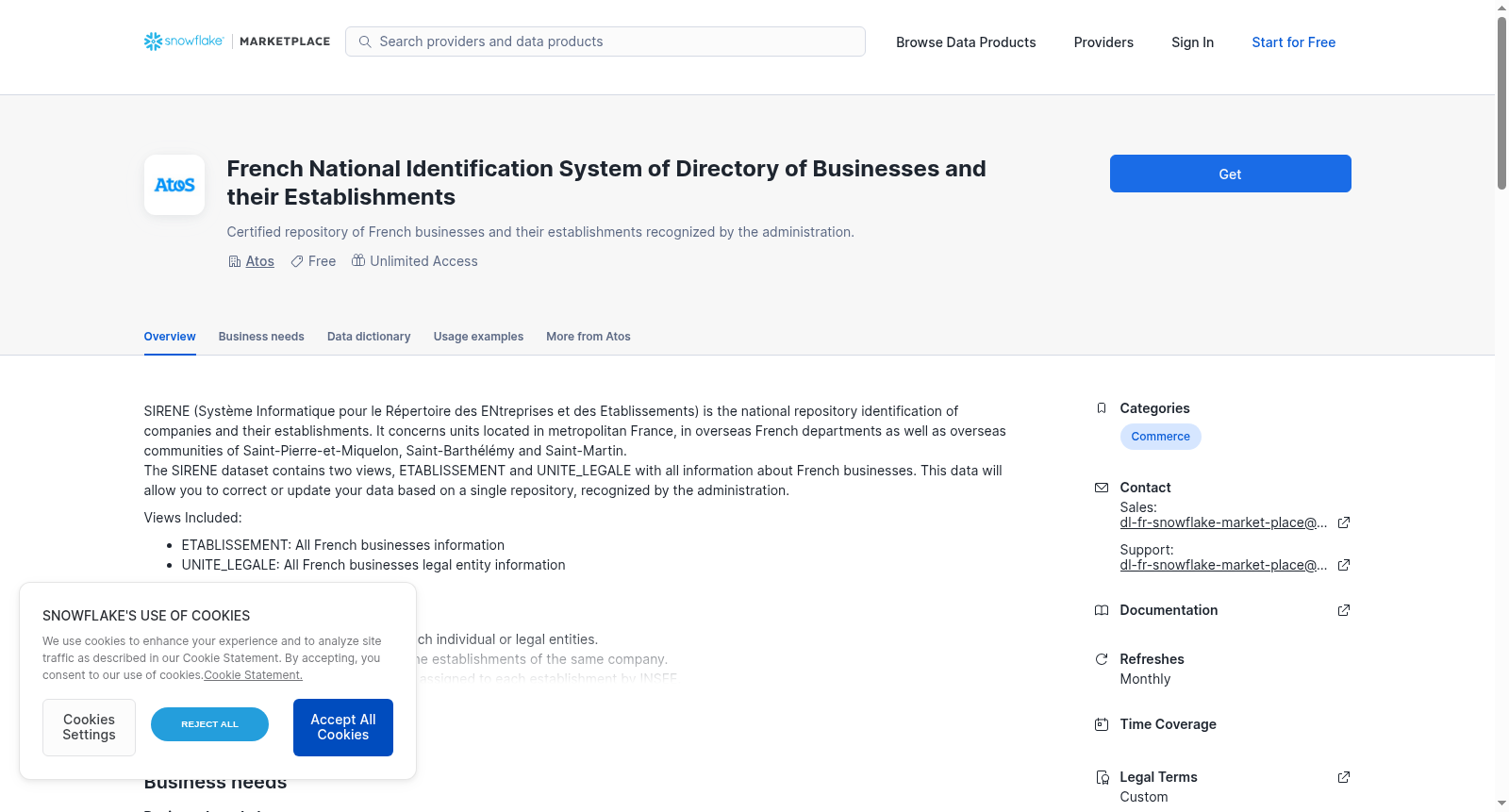1509x812 pixels.
Task: Click the Legal Terms heading
Action: point(1158,777)
